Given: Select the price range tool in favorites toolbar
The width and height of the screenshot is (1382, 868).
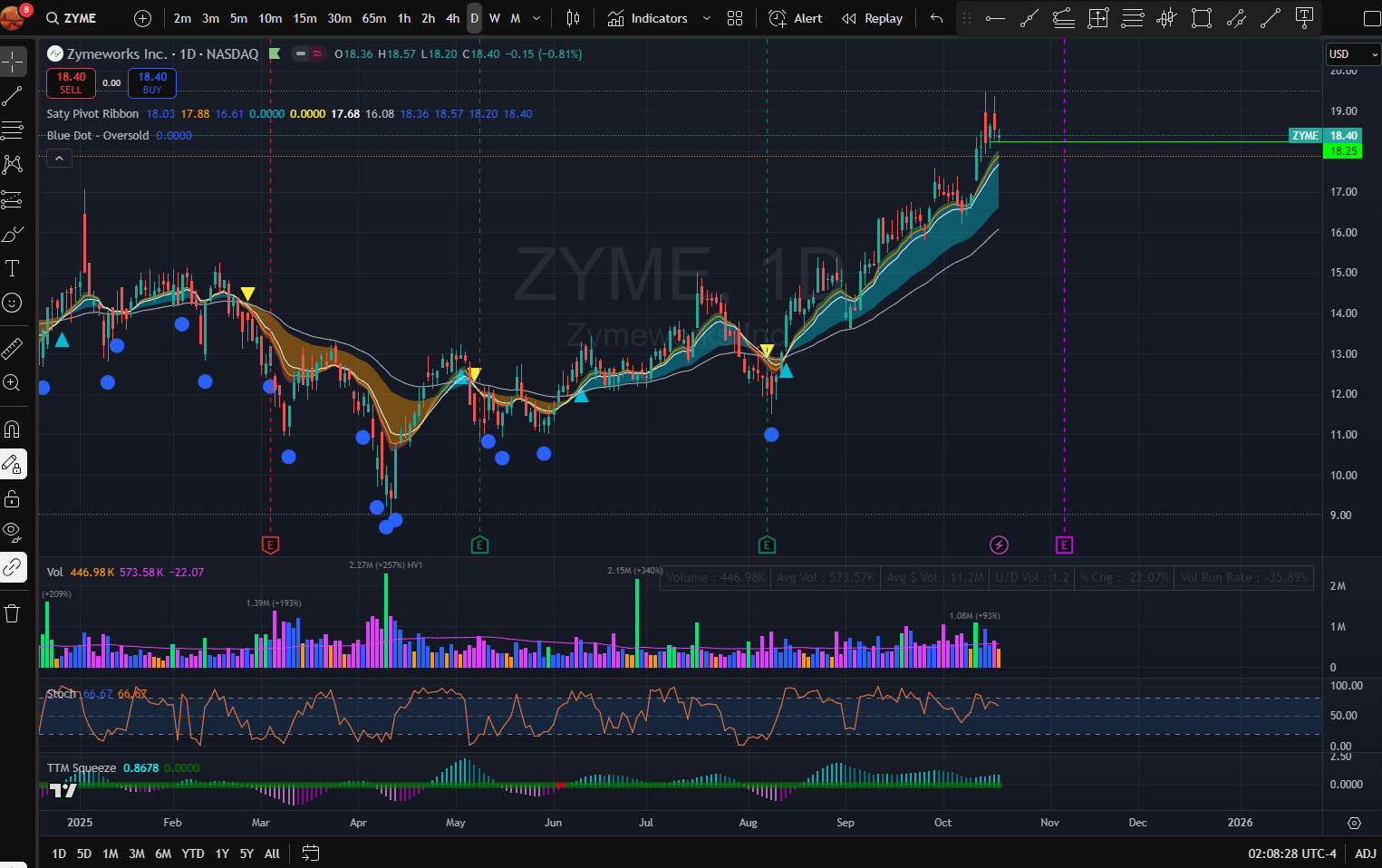Looking at the screenshot, I should tap(1098, 18).
